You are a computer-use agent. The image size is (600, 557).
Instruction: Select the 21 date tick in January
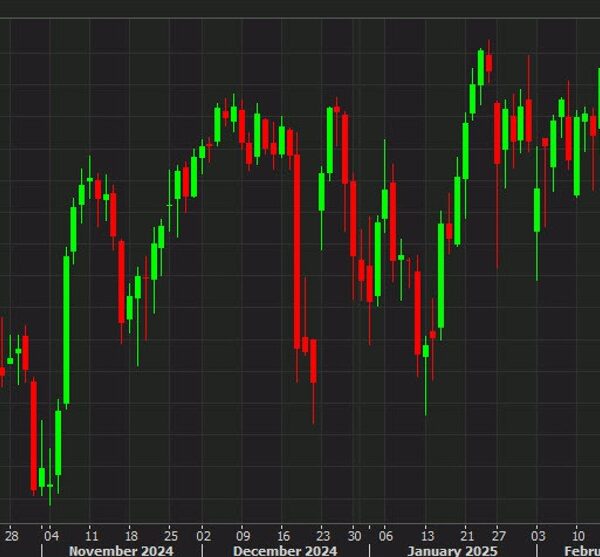coord(468,534)
